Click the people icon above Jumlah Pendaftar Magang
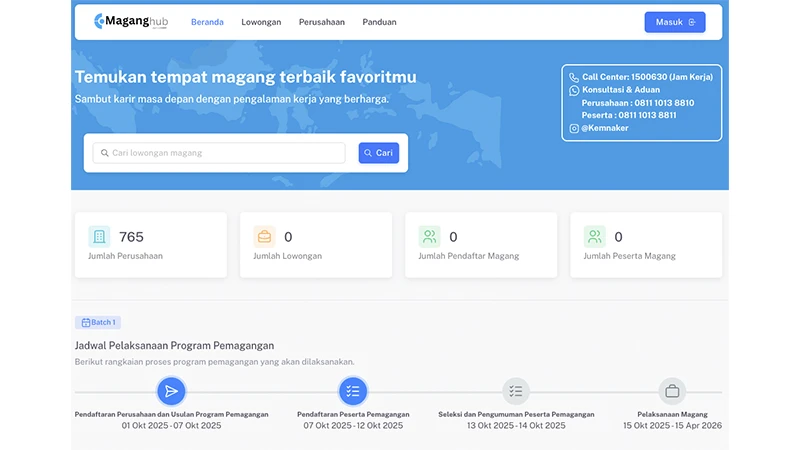 click(x=430, y=237)
